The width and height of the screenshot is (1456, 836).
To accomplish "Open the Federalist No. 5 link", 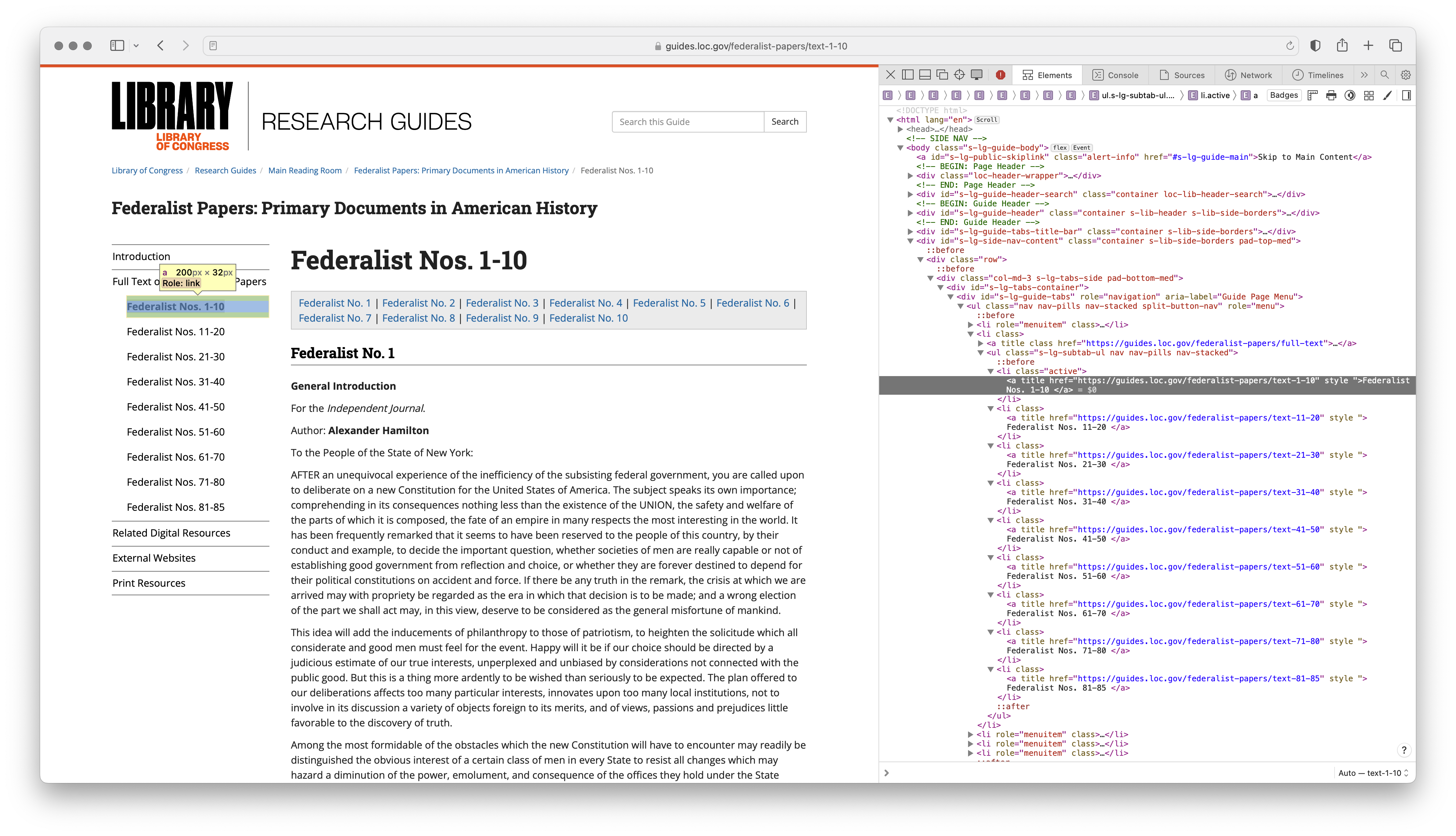I will coord(669,303).
